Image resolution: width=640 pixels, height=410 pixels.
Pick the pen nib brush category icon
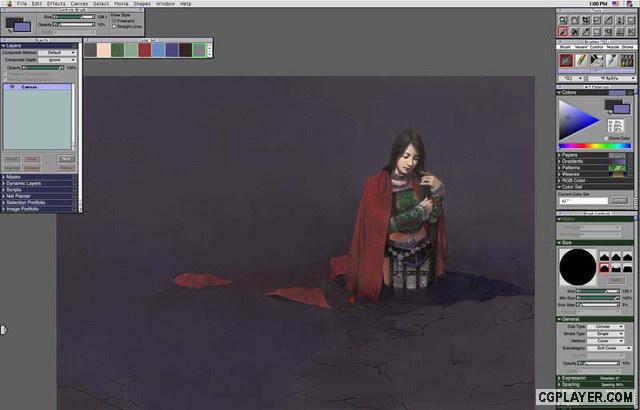coord(612,60)
